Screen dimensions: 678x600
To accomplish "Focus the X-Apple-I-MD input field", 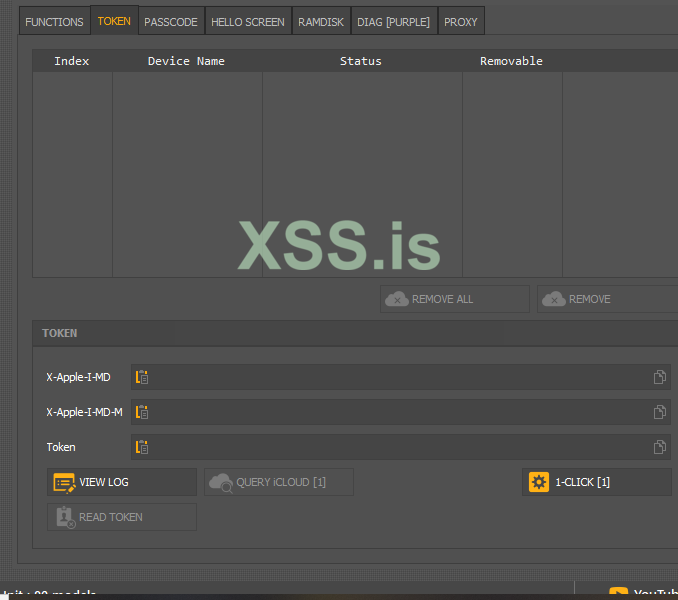I will point(400,377).
